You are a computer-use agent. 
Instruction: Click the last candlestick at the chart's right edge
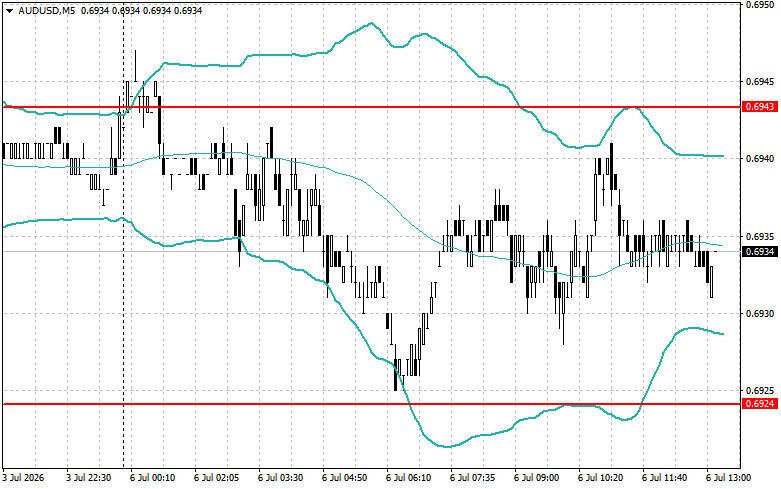(711, 281)
